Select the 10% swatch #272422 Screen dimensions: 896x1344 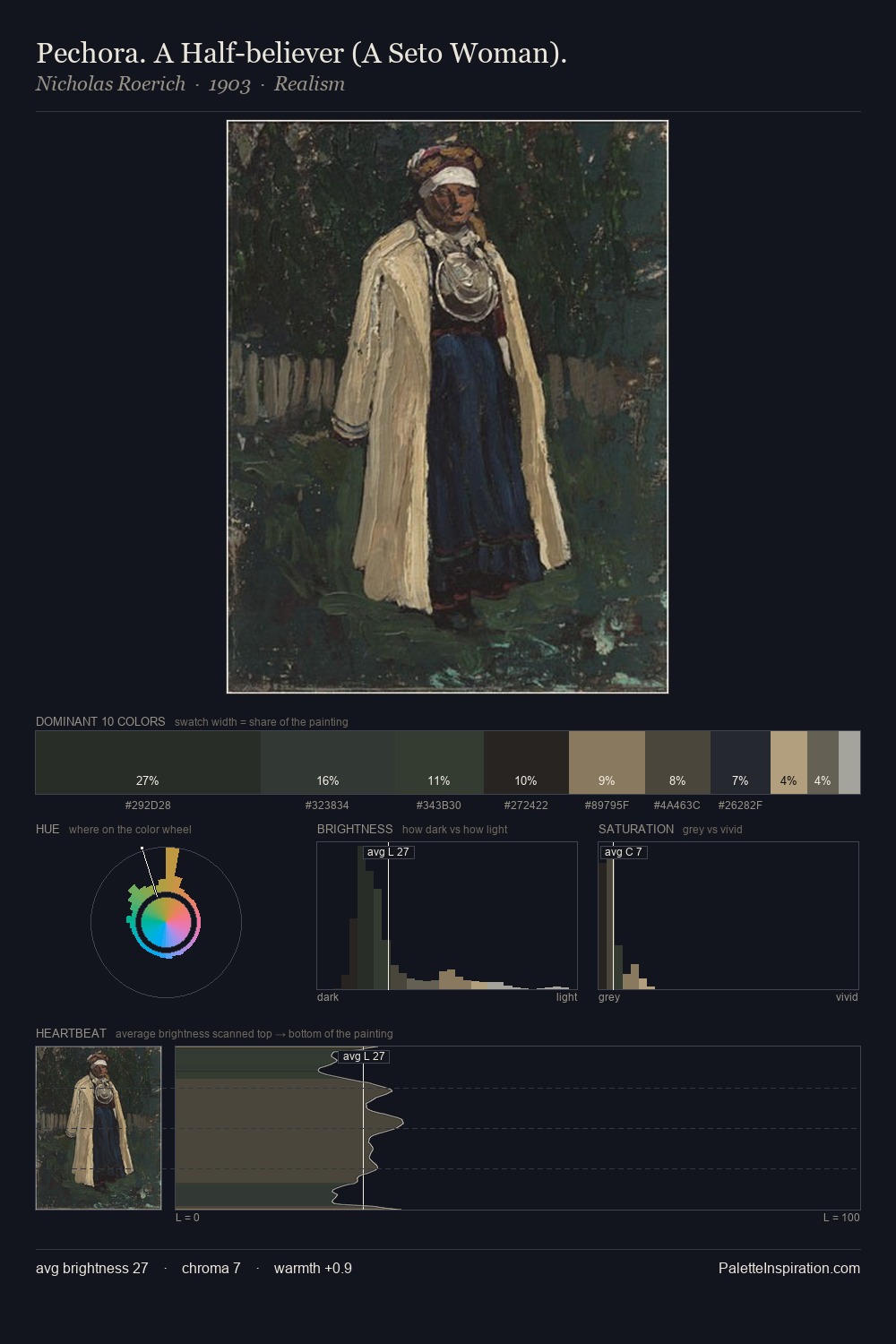pyautogui.click(x=526, y=762)
